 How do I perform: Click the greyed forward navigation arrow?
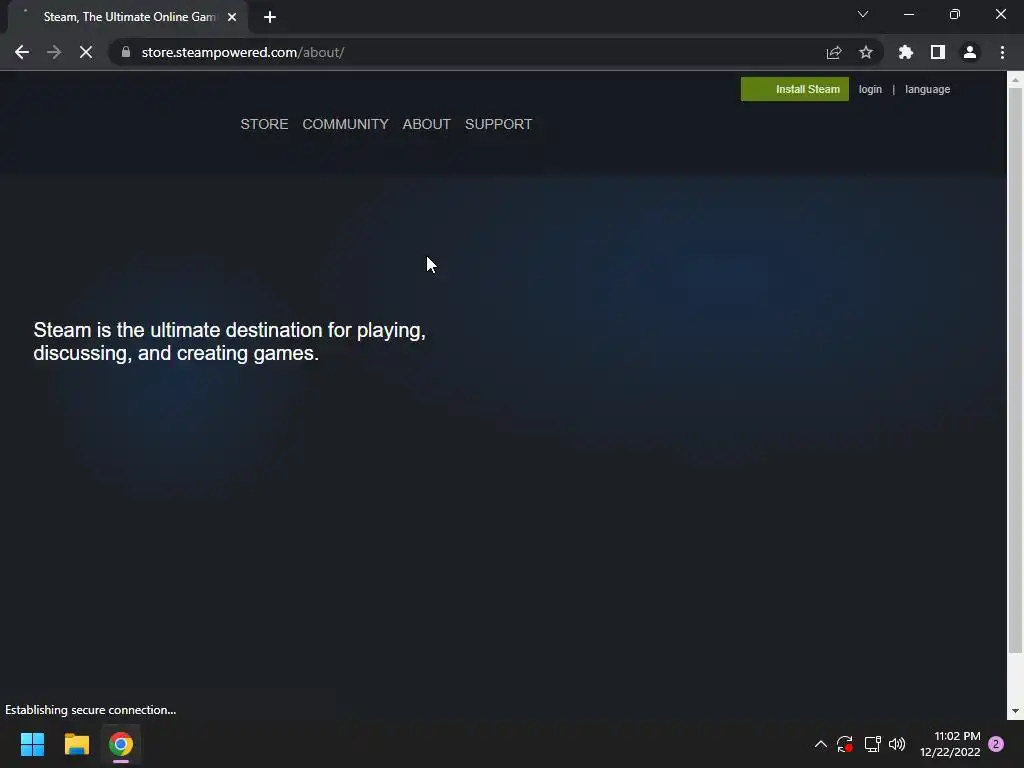coord(54,52)
